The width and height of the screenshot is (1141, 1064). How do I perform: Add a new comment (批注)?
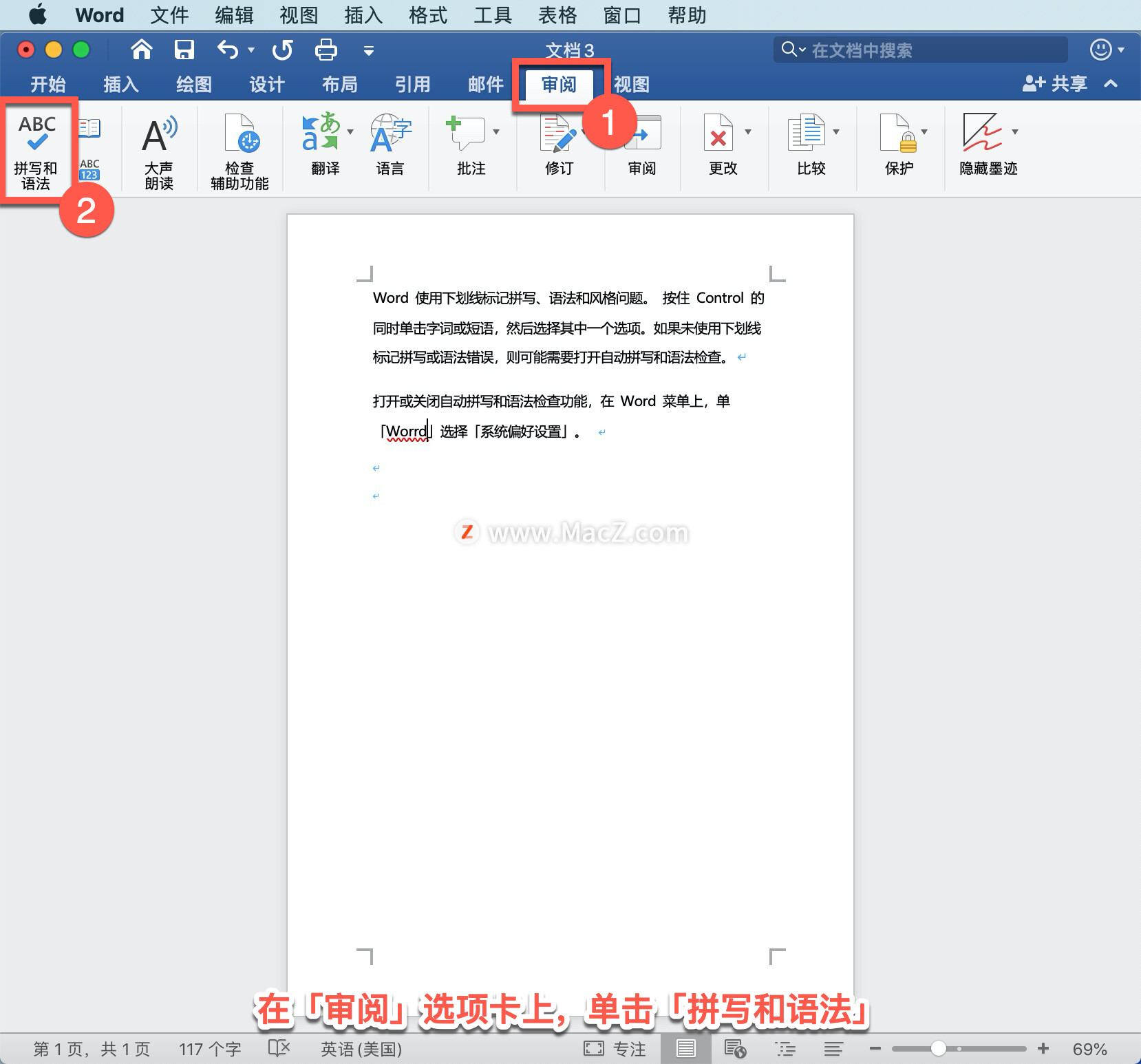(467, 145)
